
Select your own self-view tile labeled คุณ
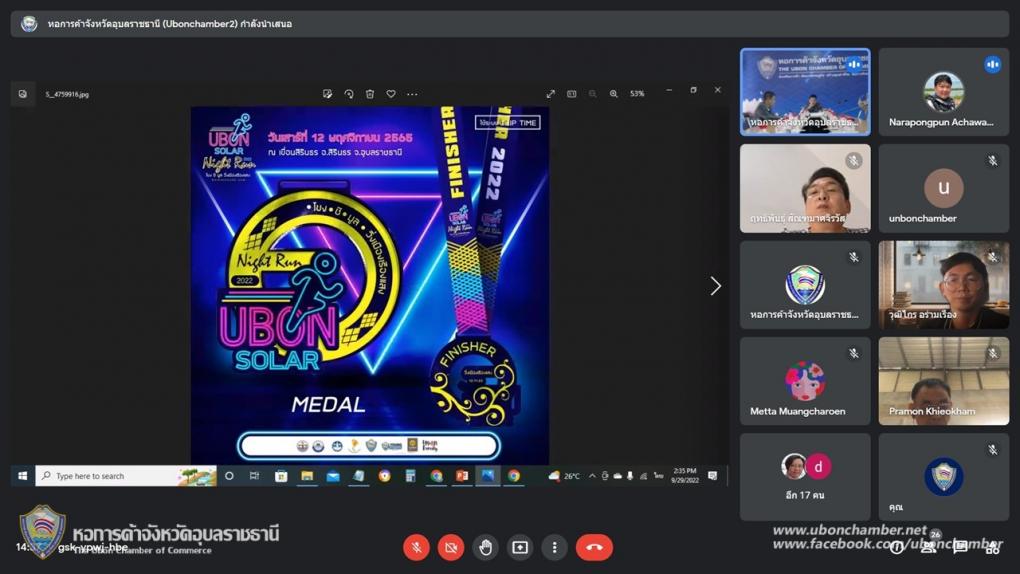pyautogui.click(x=943, y=477)
